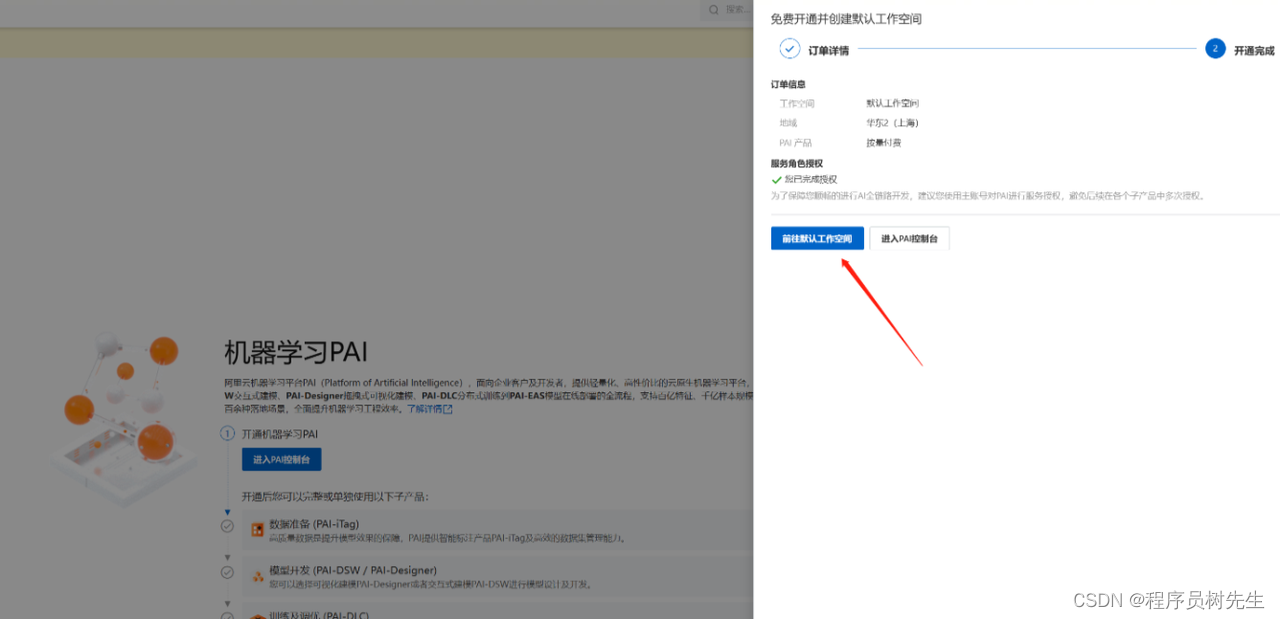Click the step 1 circle beside 开通机器学习PAI
The height and width of the screenshot is (619, 1280).
tap(227, 434)
